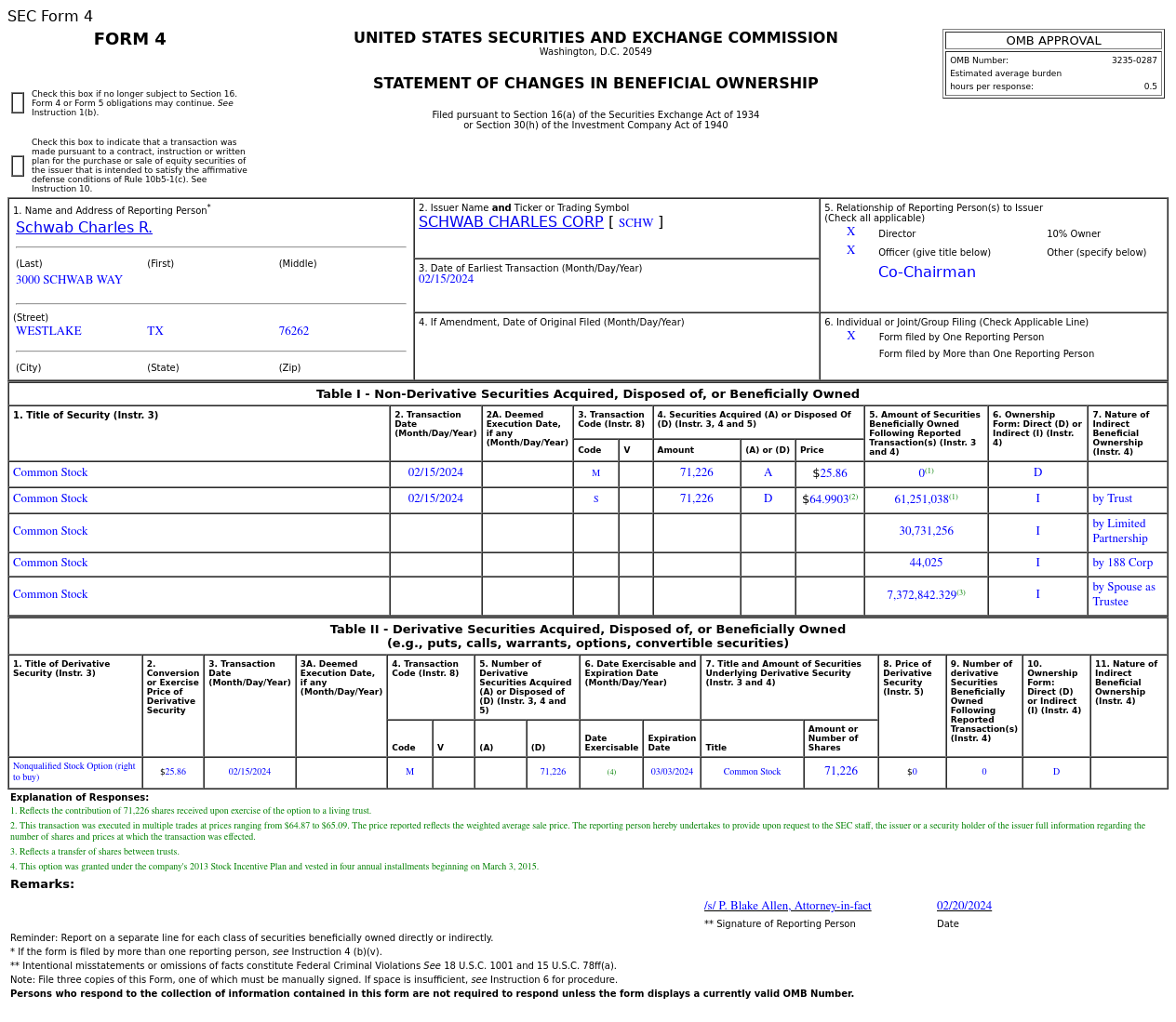Click the by Limited Partnership ownership nature
This screenshot has width=1176, height=1022.
[x=1120, y=531]
